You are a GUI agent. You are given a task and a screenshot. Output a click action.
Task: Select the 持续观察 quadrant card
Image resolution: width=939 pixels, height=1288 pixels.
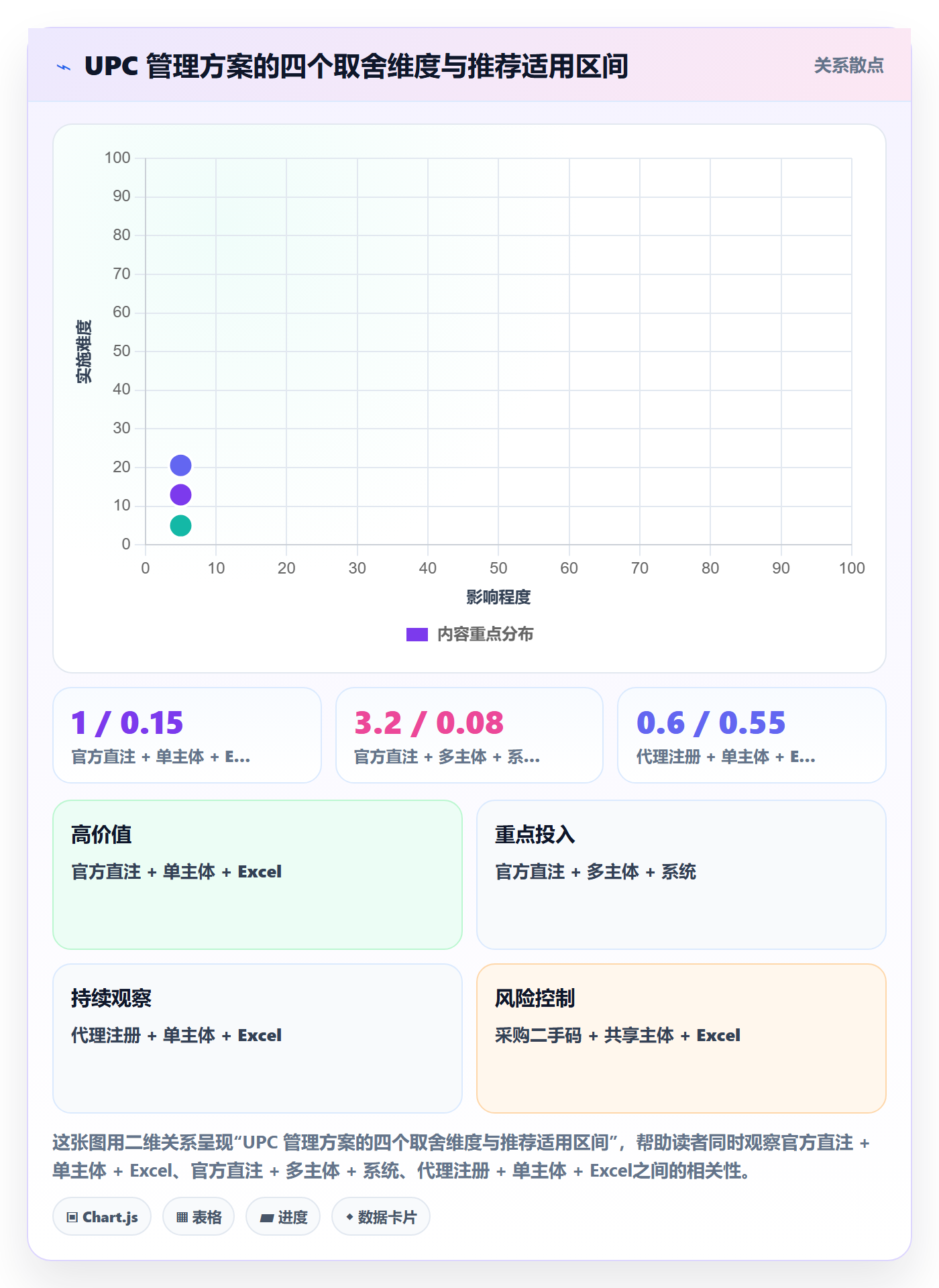[x=258, y=1038]
